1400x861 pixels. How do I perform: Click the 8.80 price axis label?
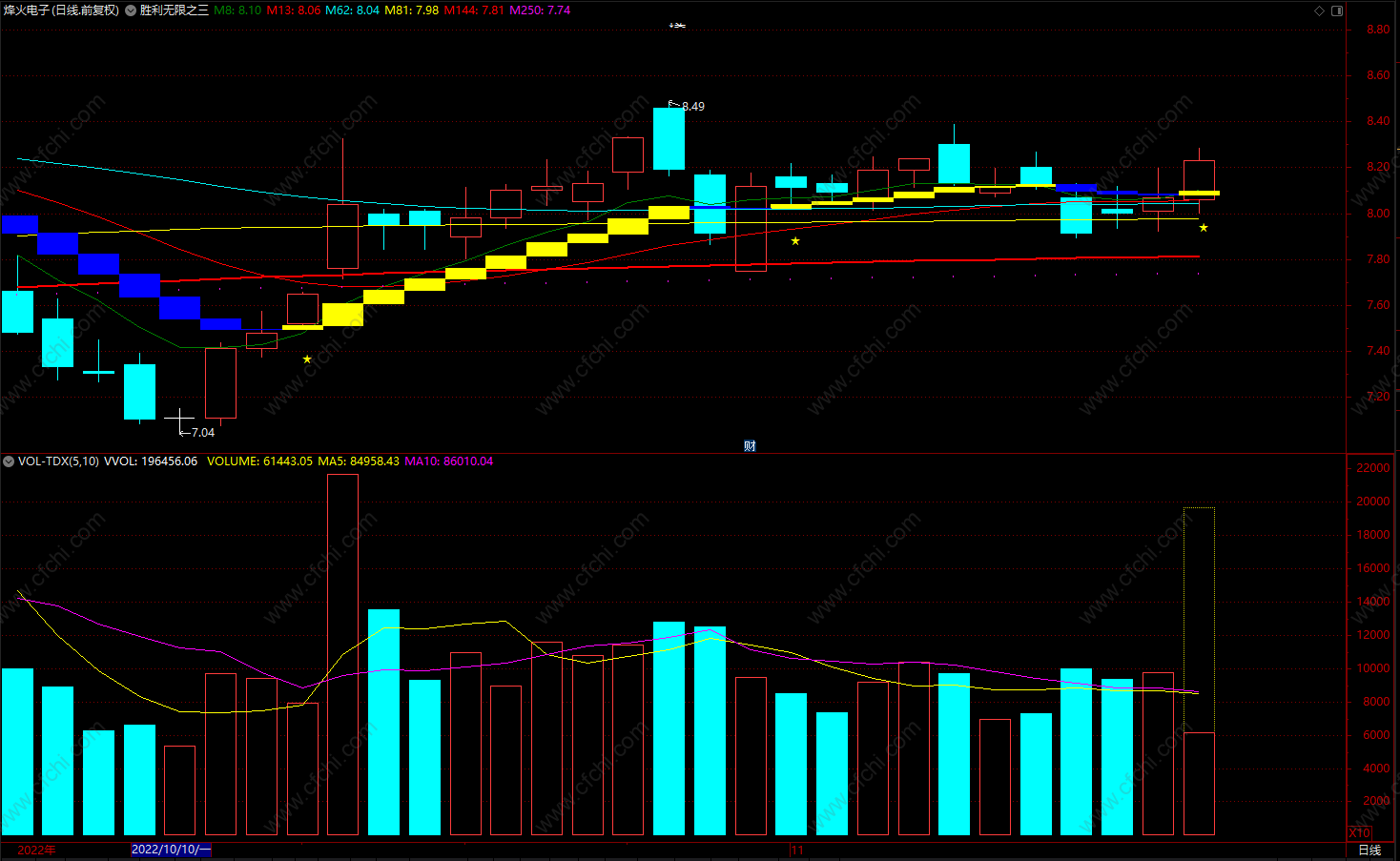point(1377,30)
